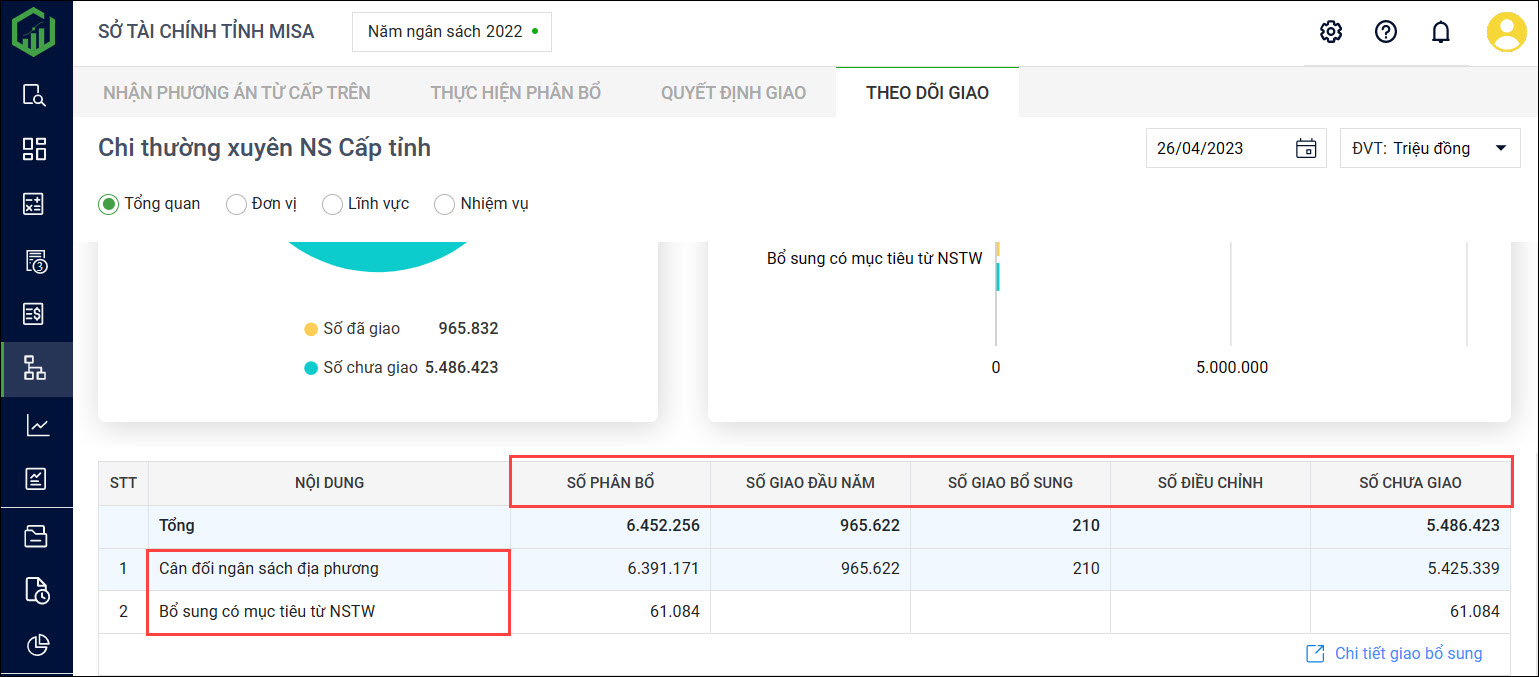Switch to Thực hiện phân bổ tab
Image resolution: width=1539 pixels, height=677 pixels.
(x=515, y=93)
